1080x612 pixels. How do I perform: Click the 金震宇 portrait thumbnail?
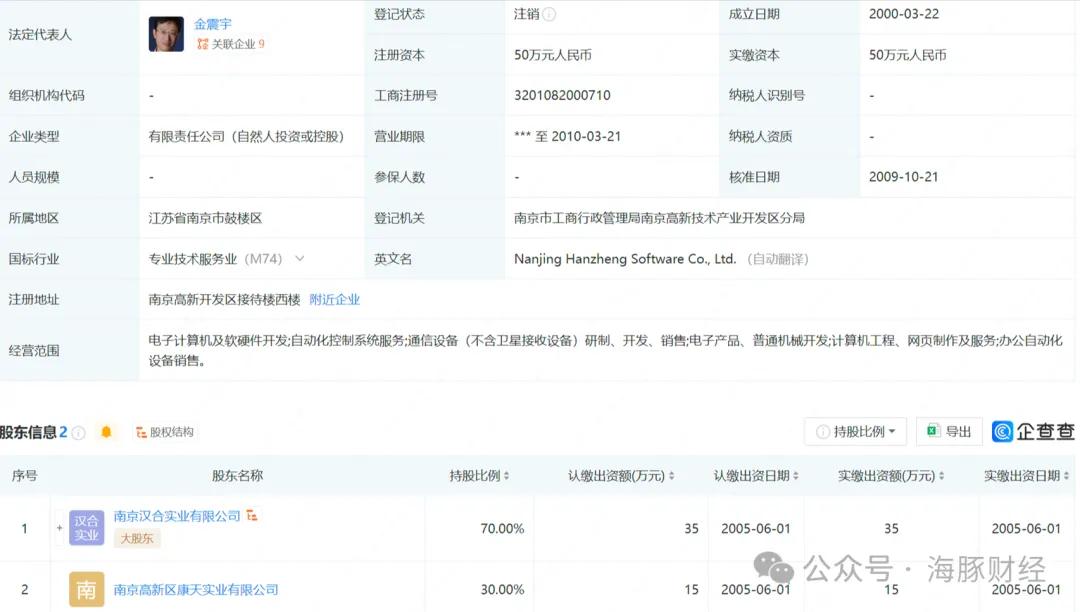click(166, 34)
